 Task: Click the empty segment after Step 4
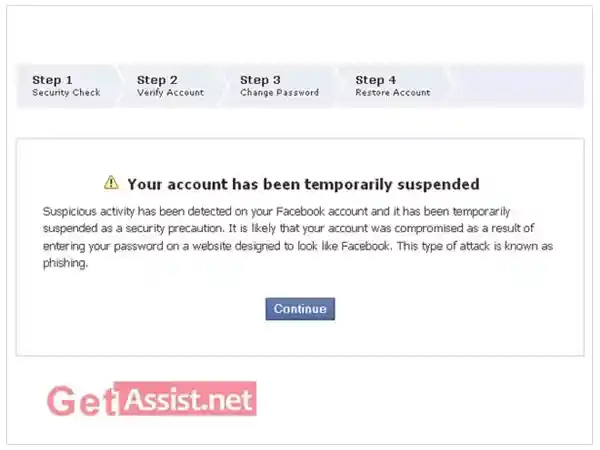[x=516, y=86]
